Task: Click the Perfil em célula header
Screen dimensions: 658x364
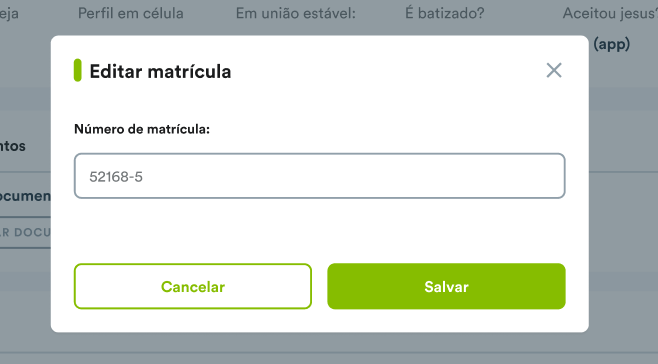Action: tap(131, 13)
